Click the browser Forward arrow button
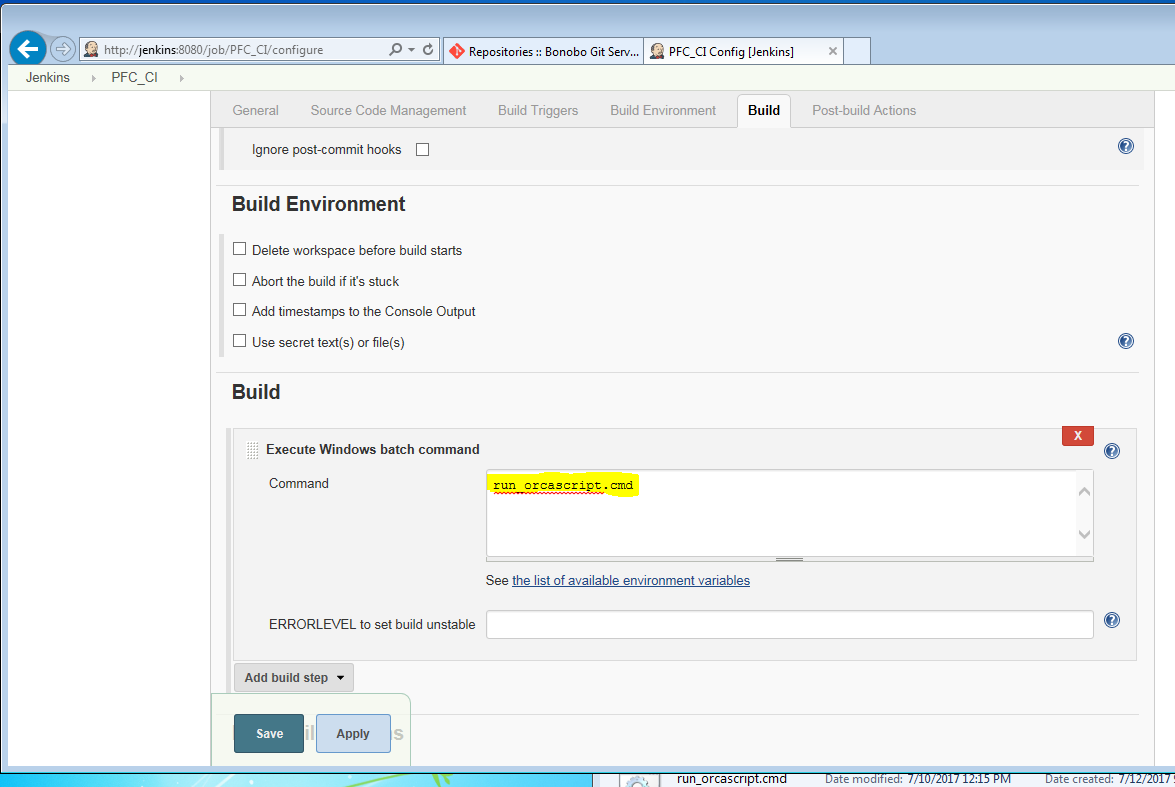 click(63, 49)
